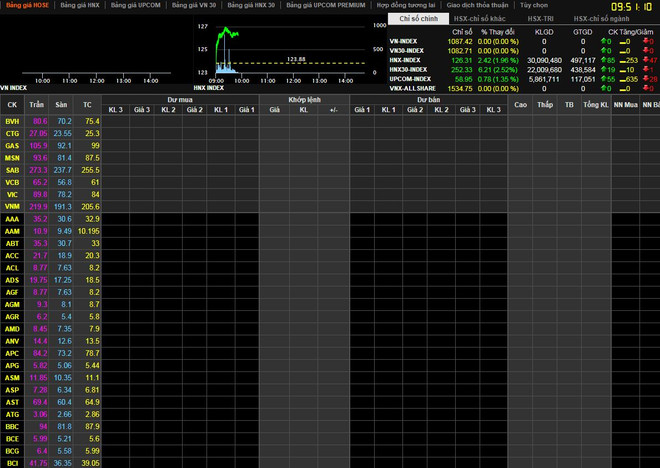Select the HSX-TRI index tab

[x=542, y=19]
